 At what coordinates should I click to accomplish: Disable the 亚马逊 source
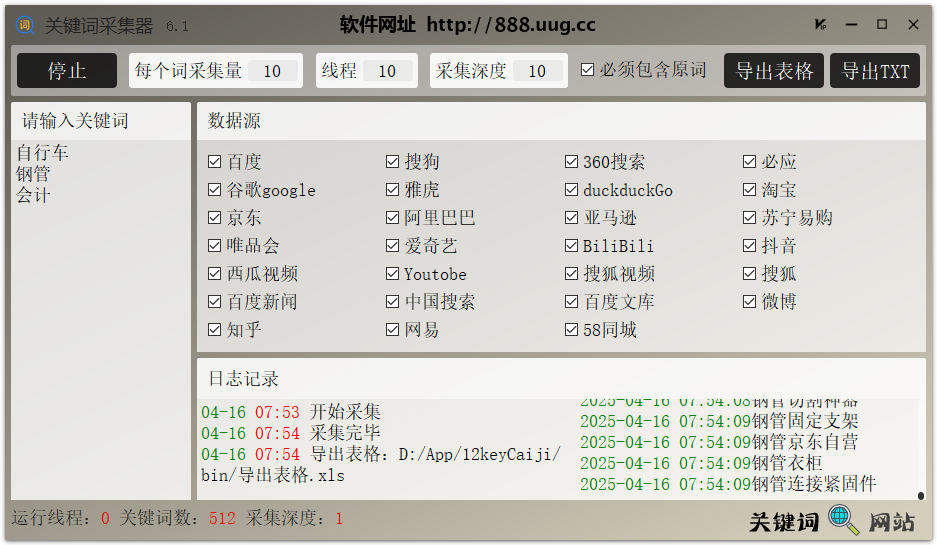(x=571, y=218)
